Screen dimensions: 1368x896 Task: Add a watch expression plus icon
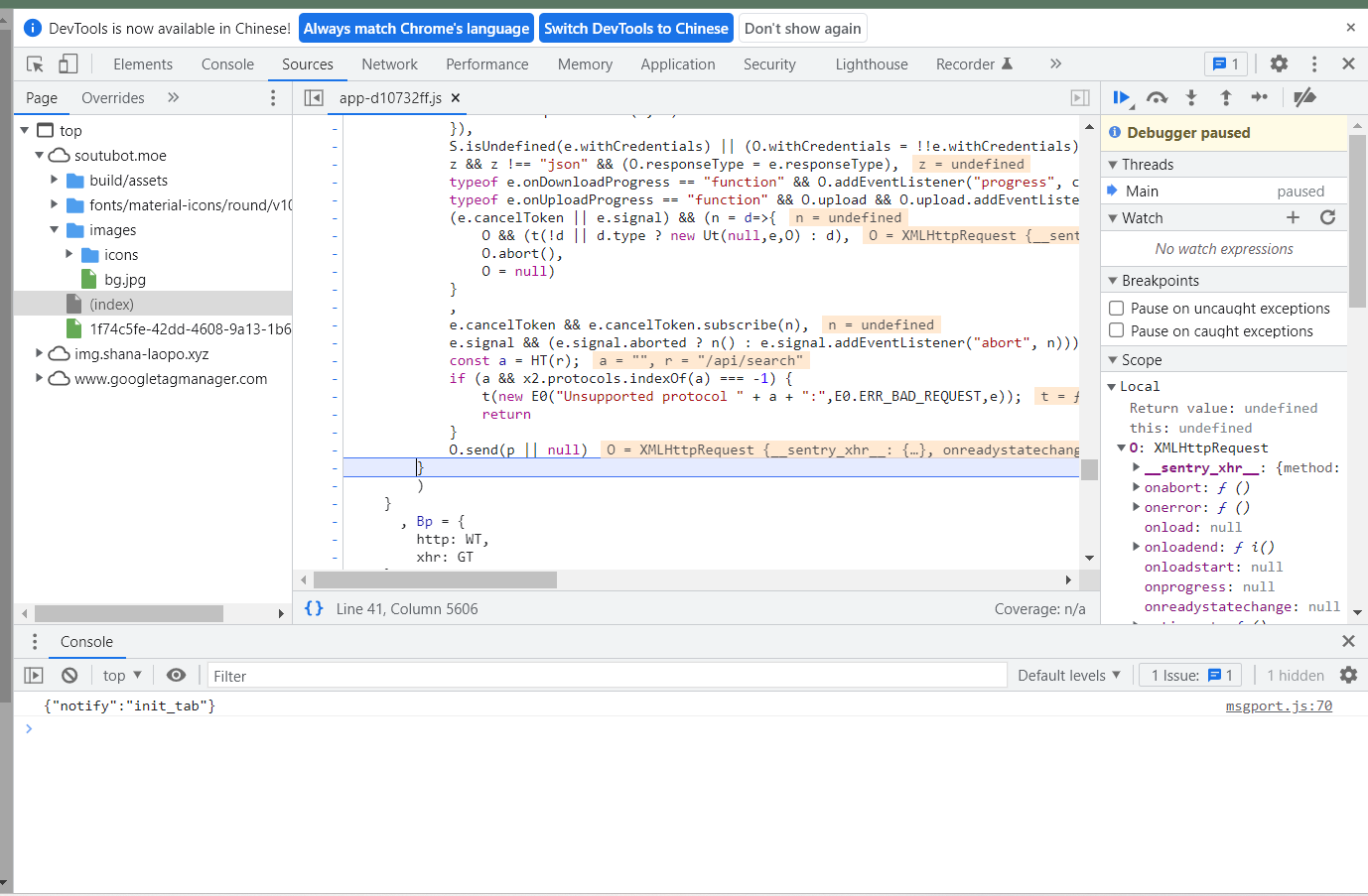coord(1293,217)
